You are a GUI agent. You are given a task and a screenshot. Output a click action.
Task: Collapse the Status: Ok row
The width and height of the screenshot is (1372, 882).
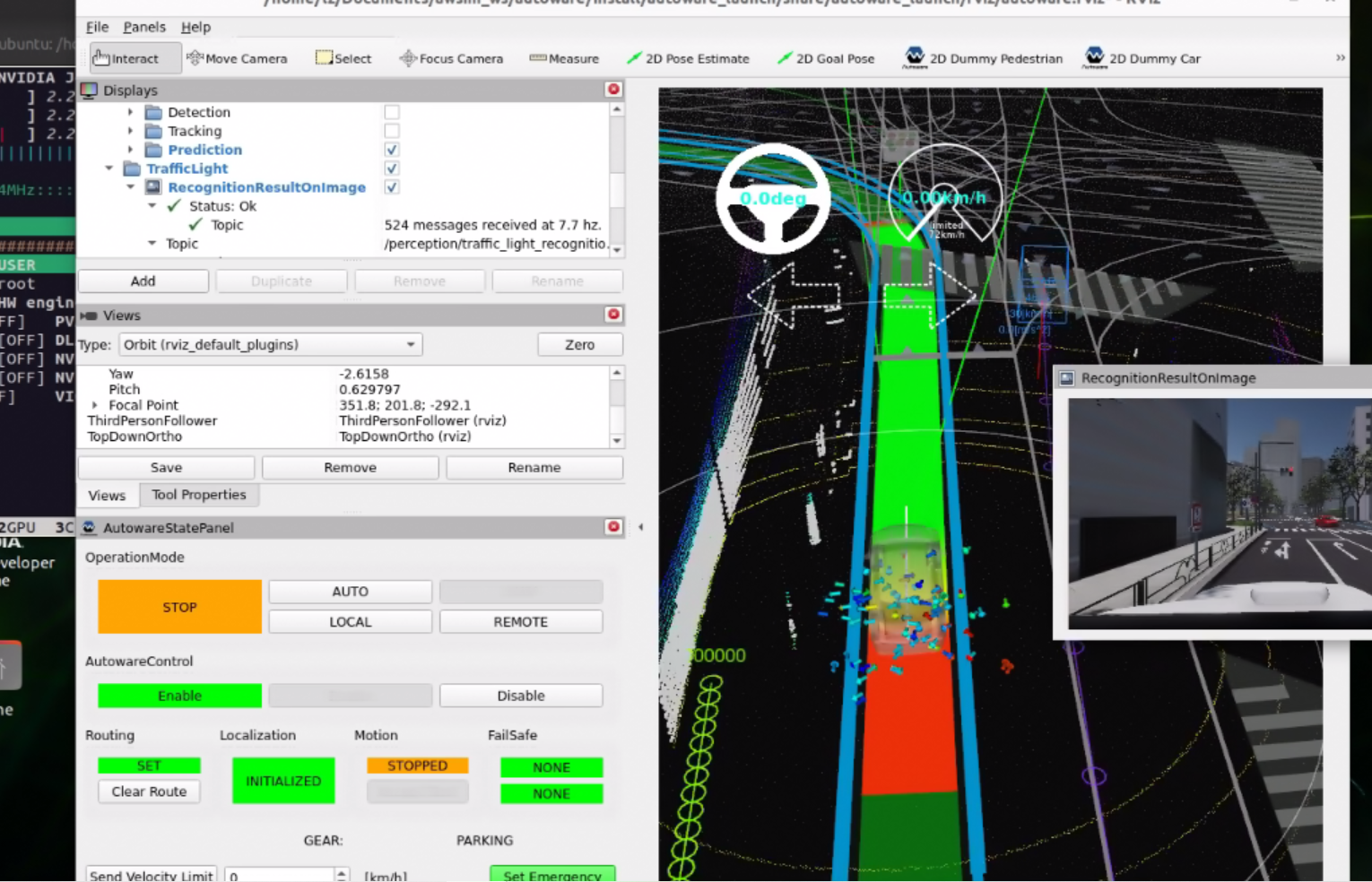152,206
